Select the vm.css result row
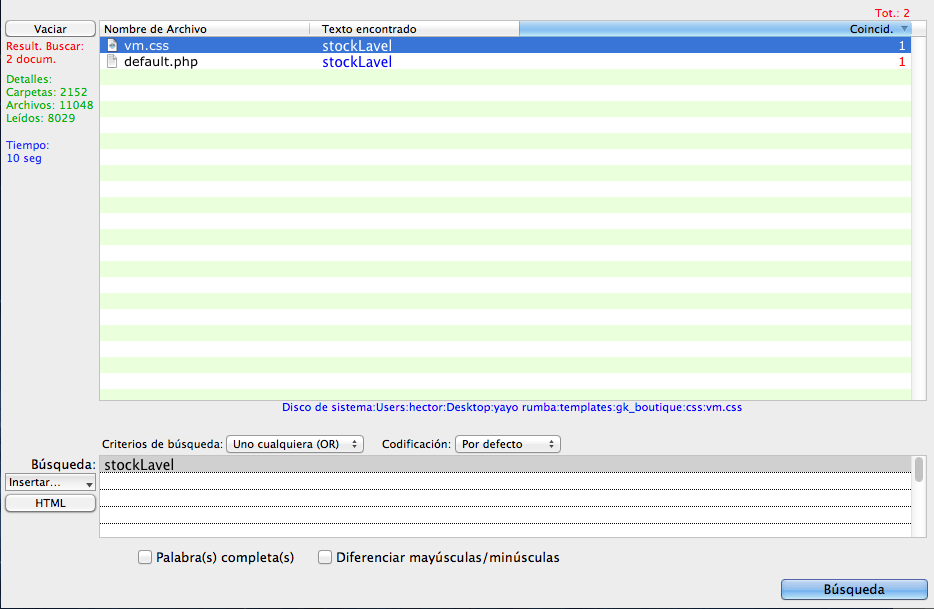Viewport: 934px width, 609px height. (505, 45)
